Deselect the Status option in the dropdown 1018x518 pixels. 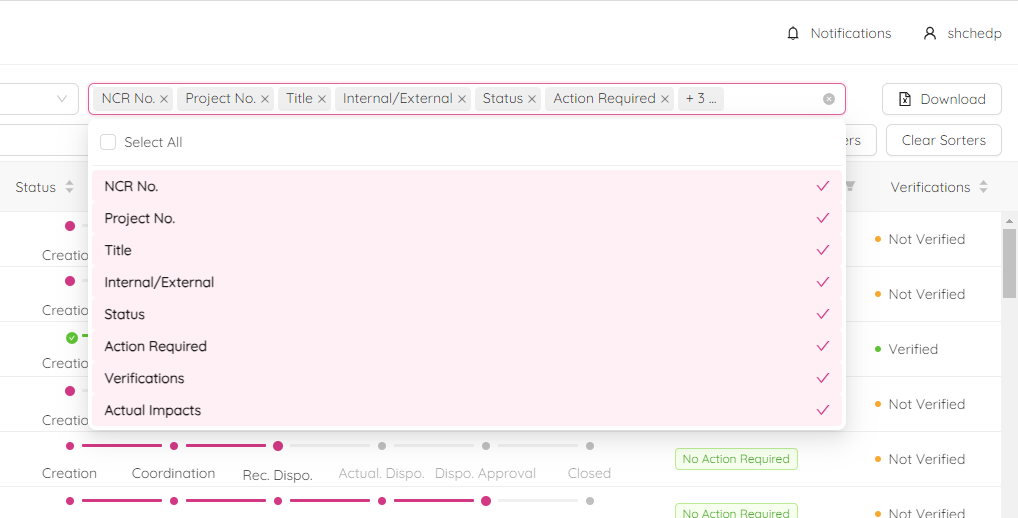click(x=466, y=314)
